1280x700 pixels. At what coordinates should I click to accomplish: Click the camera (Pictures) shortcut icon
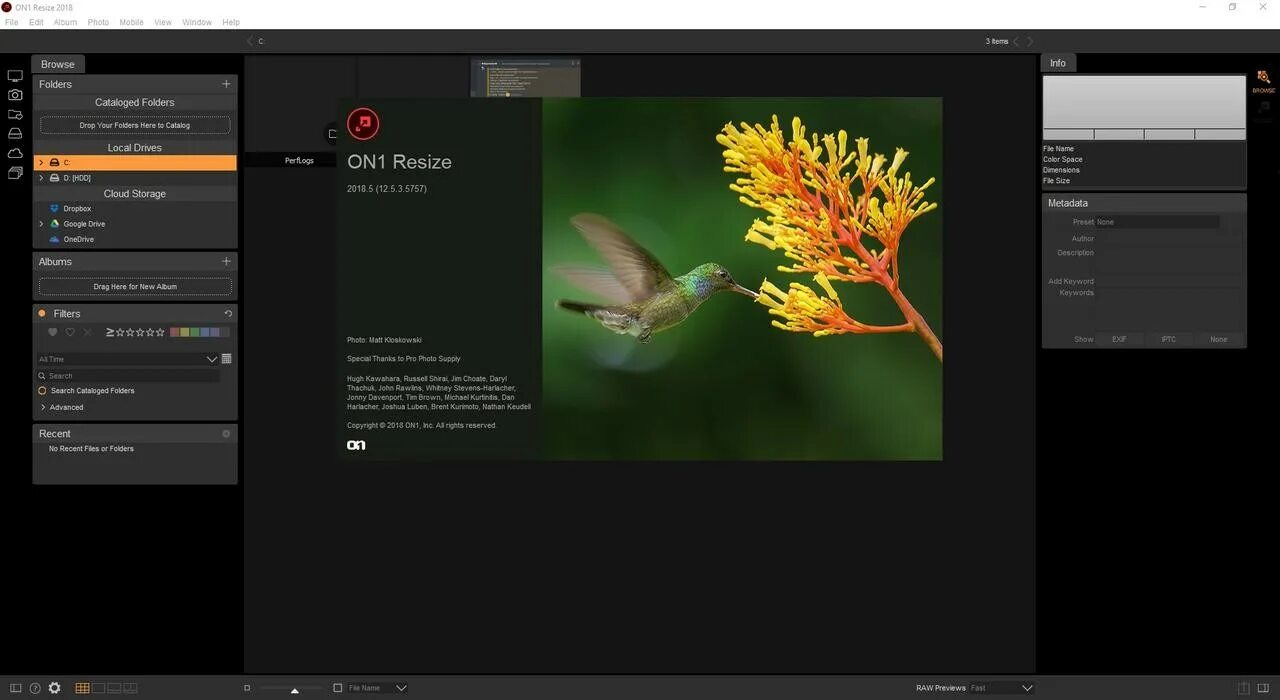[x=15, y=95]
